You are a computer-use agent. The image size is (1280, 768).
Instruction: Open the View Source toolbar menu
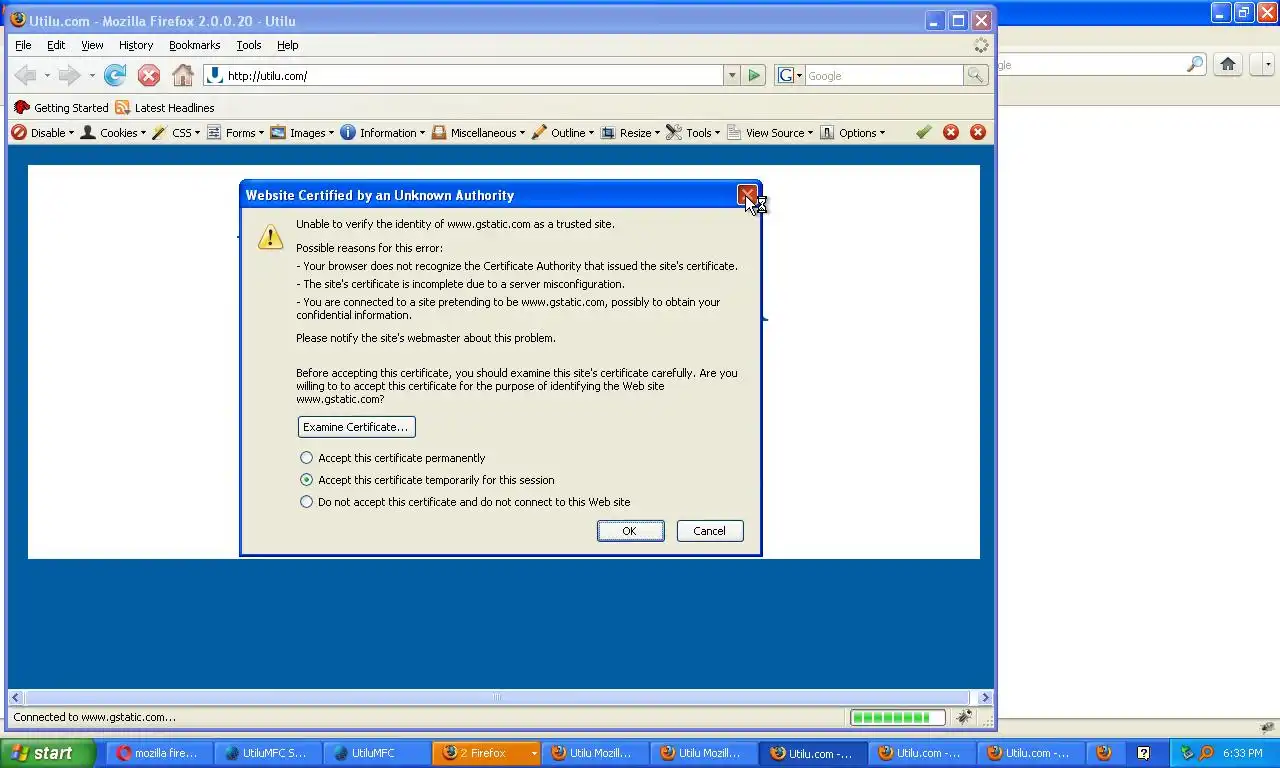(x=770, y=132)
